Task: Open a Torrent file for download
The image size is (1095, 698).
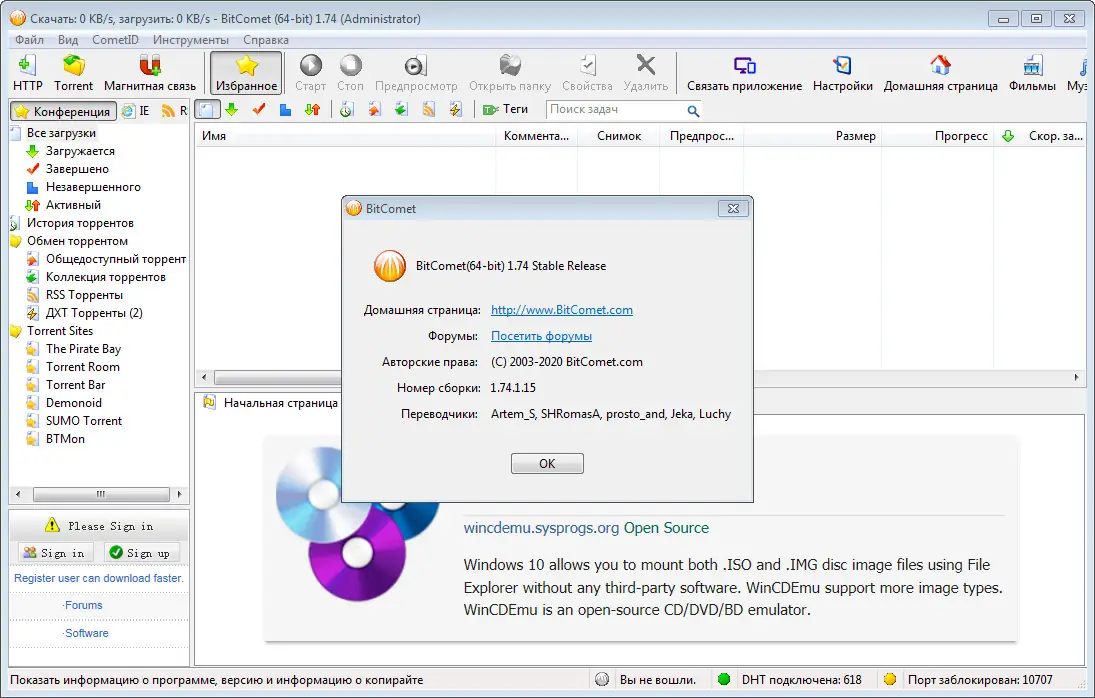Action: 74,70
